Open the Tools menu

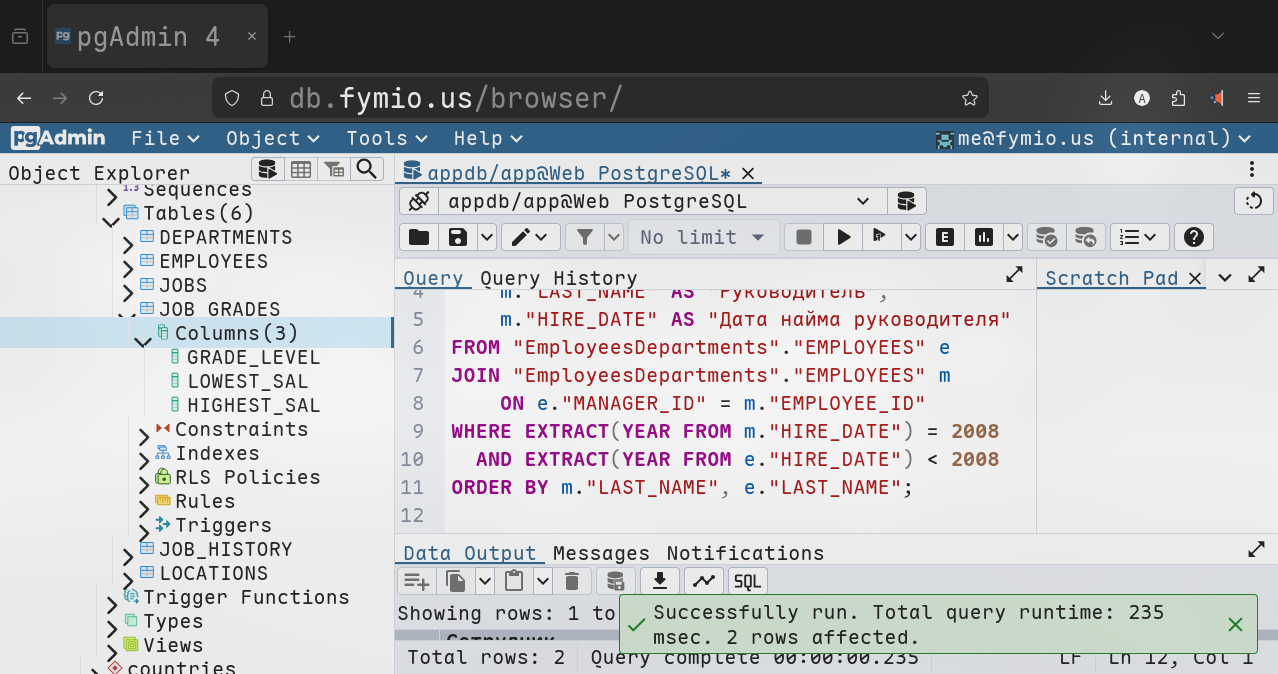[386, 138]
